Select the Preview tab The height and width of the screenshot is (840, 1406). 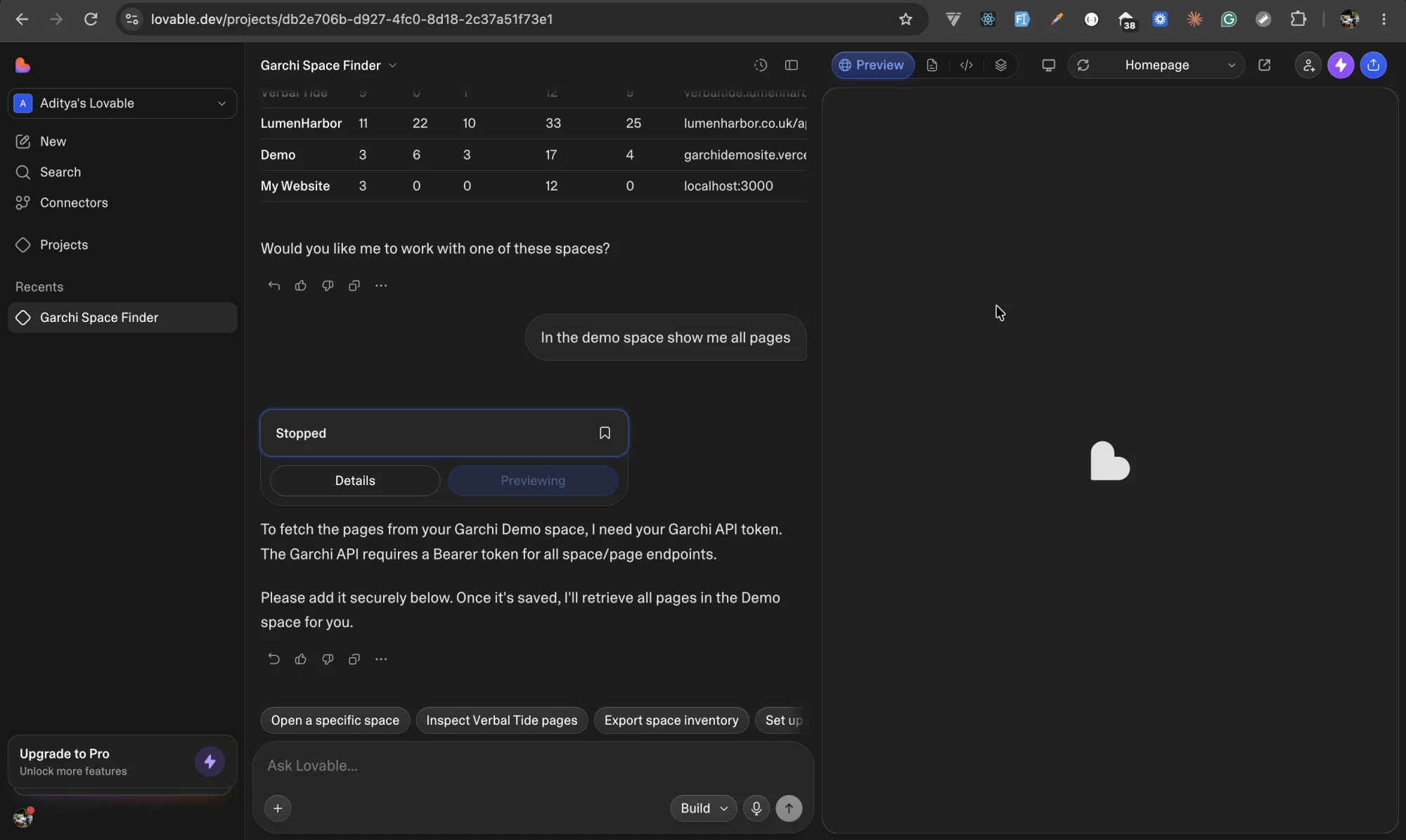pos(872,65)
